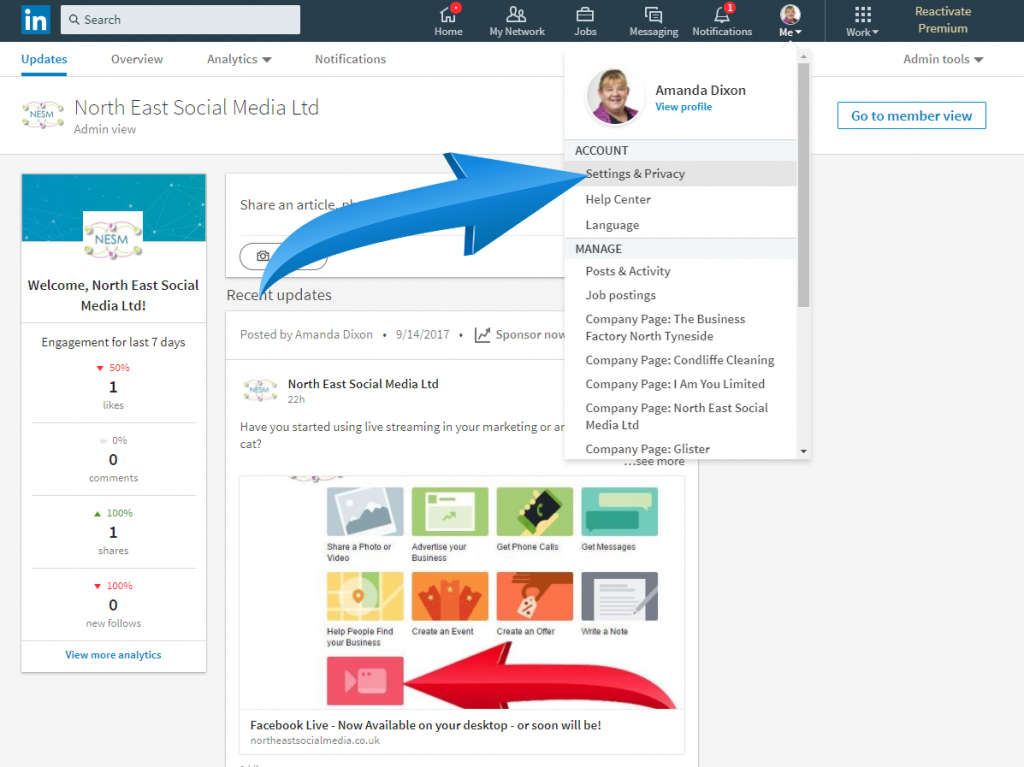1024x767 pixels.
Task: Open the Messaging icon
Action: click(x=653, y=14)
